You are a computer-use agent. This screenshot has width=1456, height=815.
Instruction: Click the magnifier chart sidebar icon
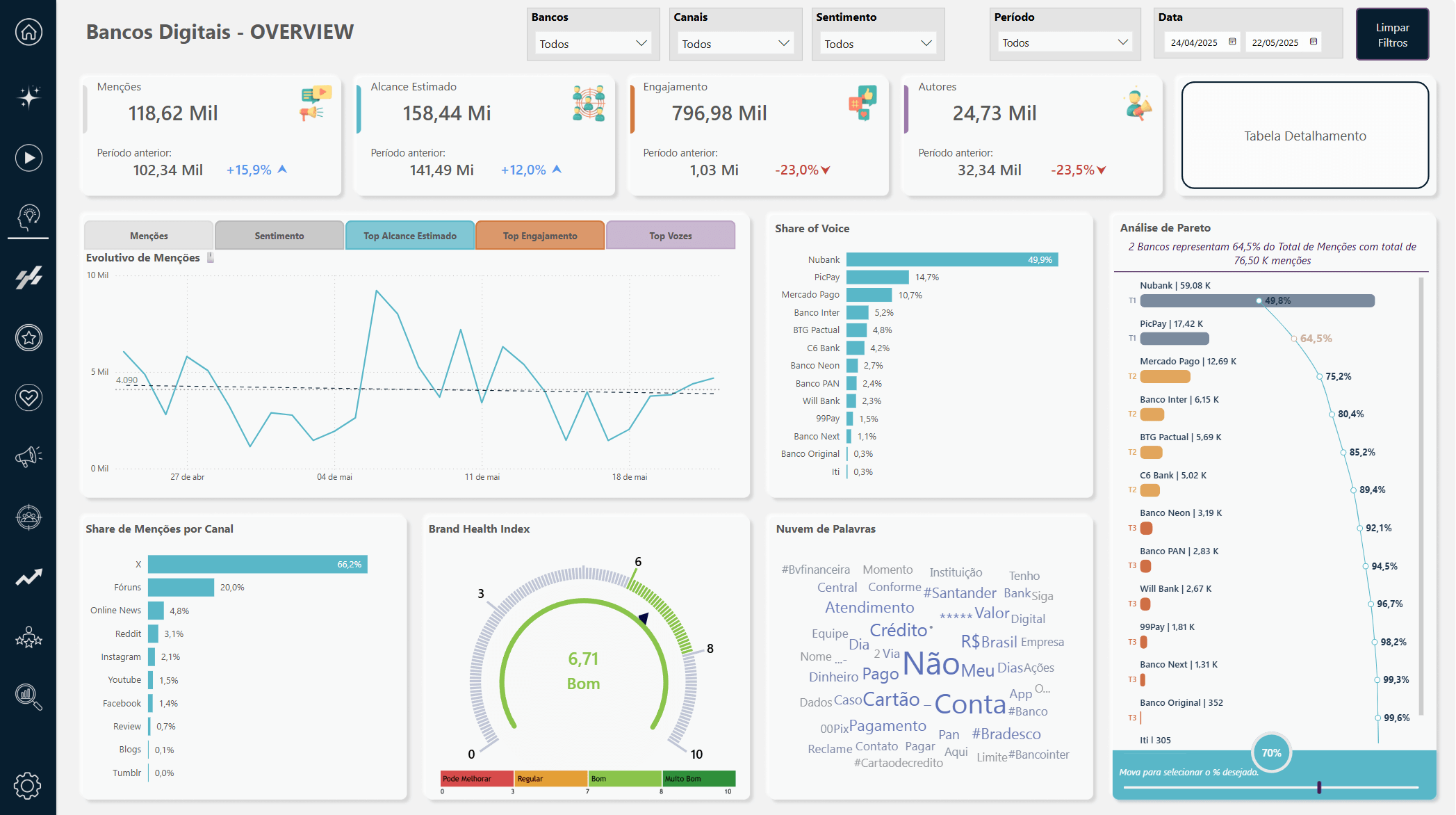coord(28,697)
